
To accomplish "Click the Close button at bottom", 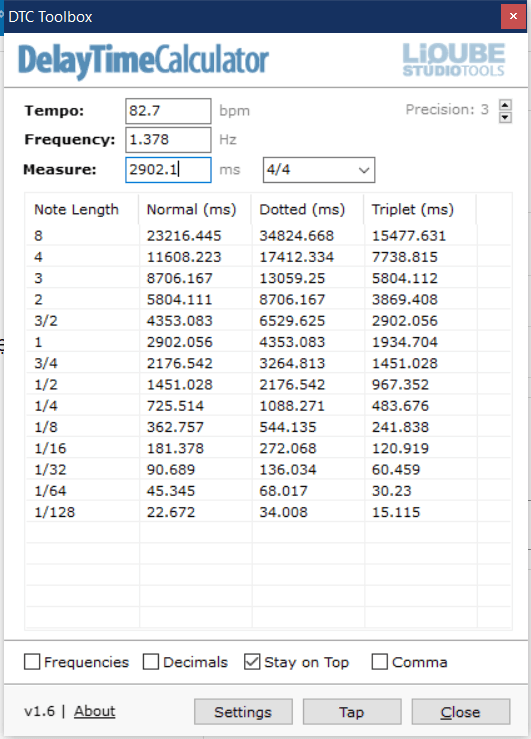I will (461, 712).
